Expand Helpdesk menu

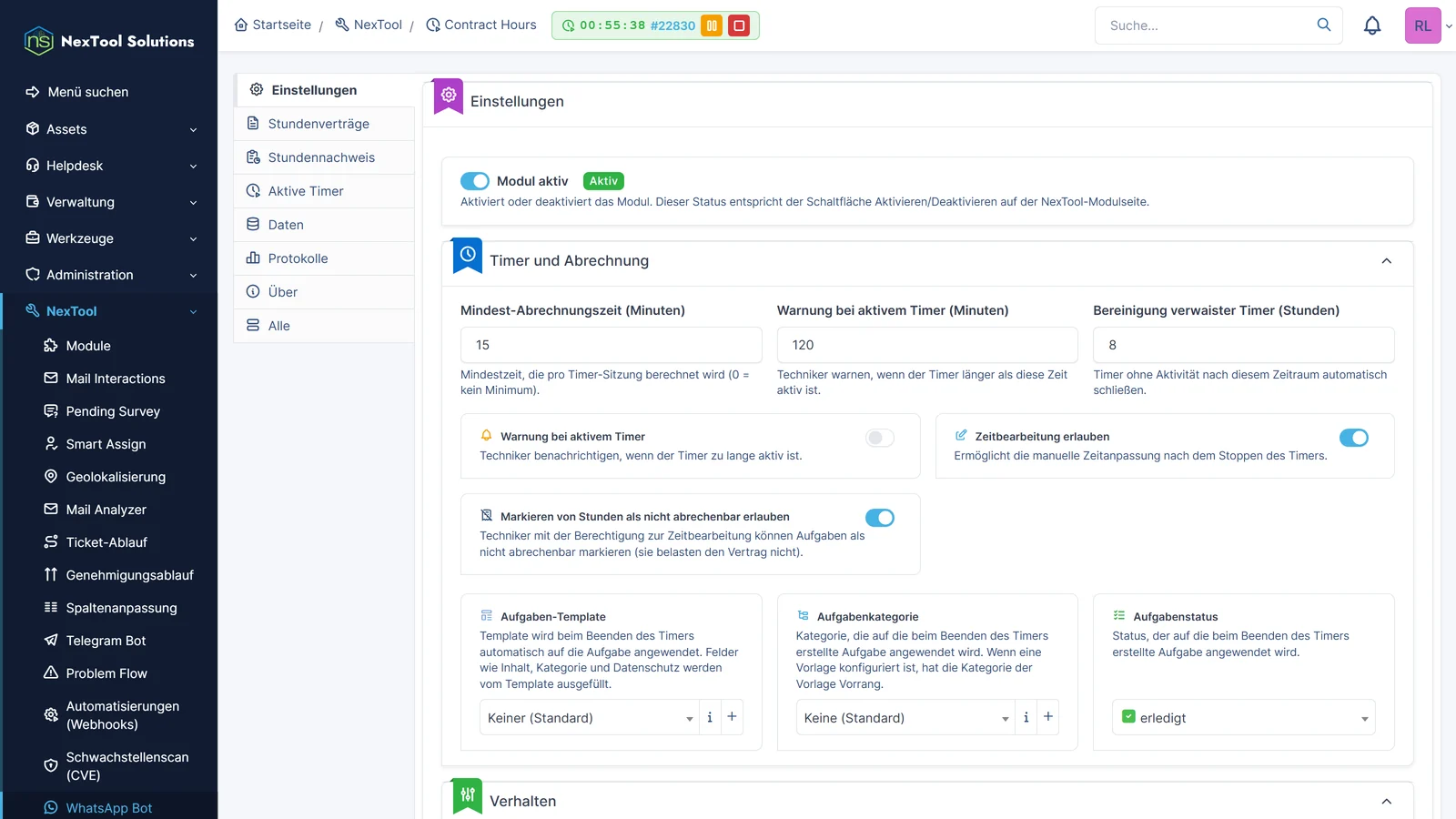click(x=109, y=166)
